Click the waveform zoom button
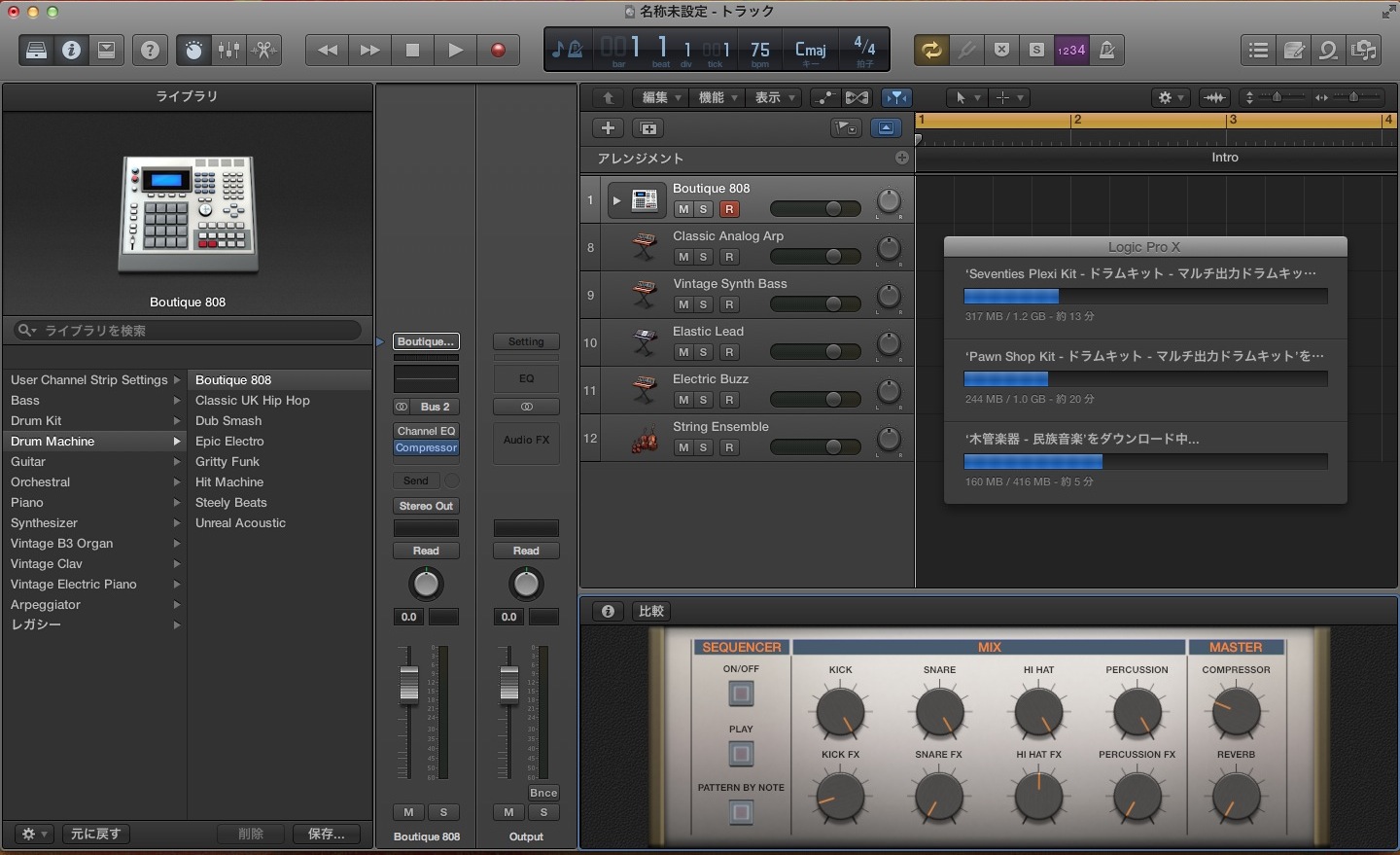This screenshot has width=1400, height=855. click(x=1214, y=97)
